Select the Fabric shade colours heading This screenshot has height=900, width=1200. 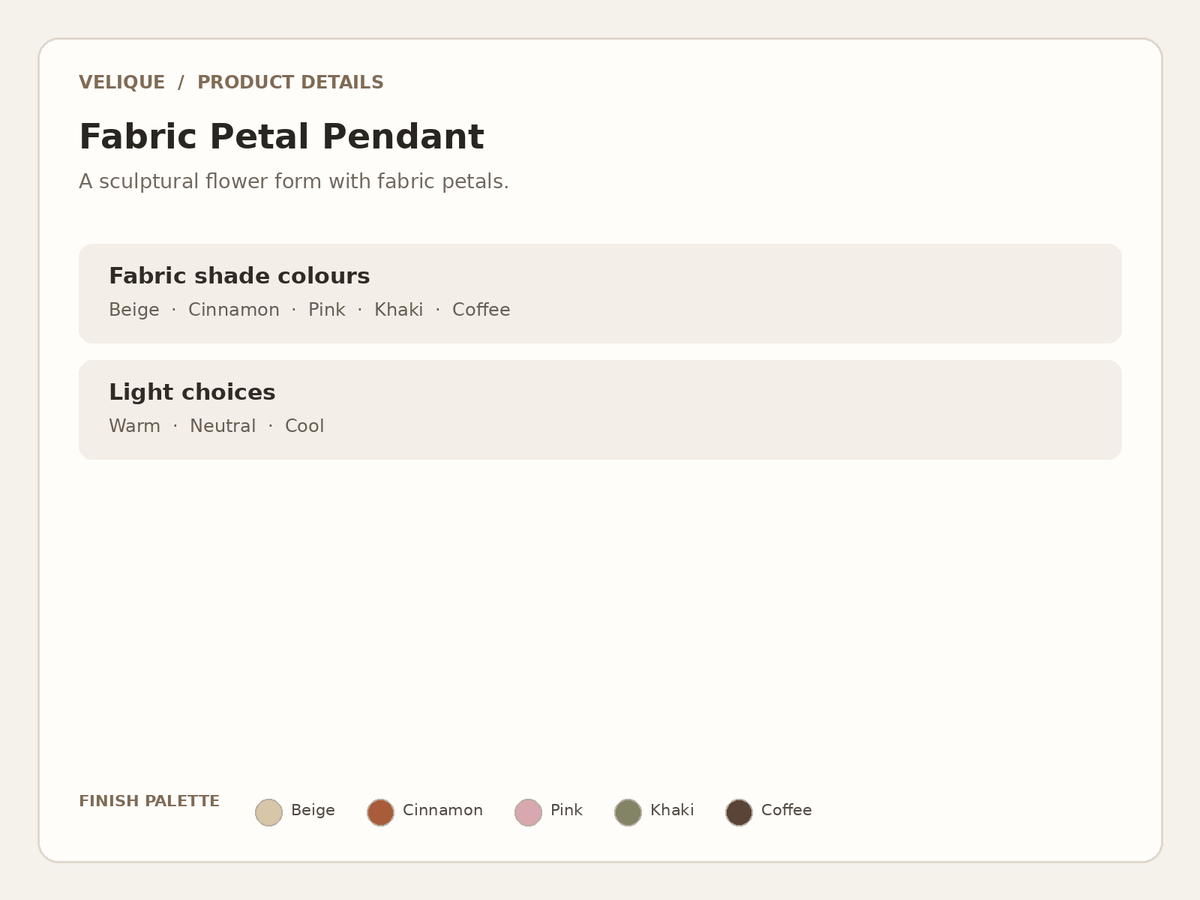point(239,276)
